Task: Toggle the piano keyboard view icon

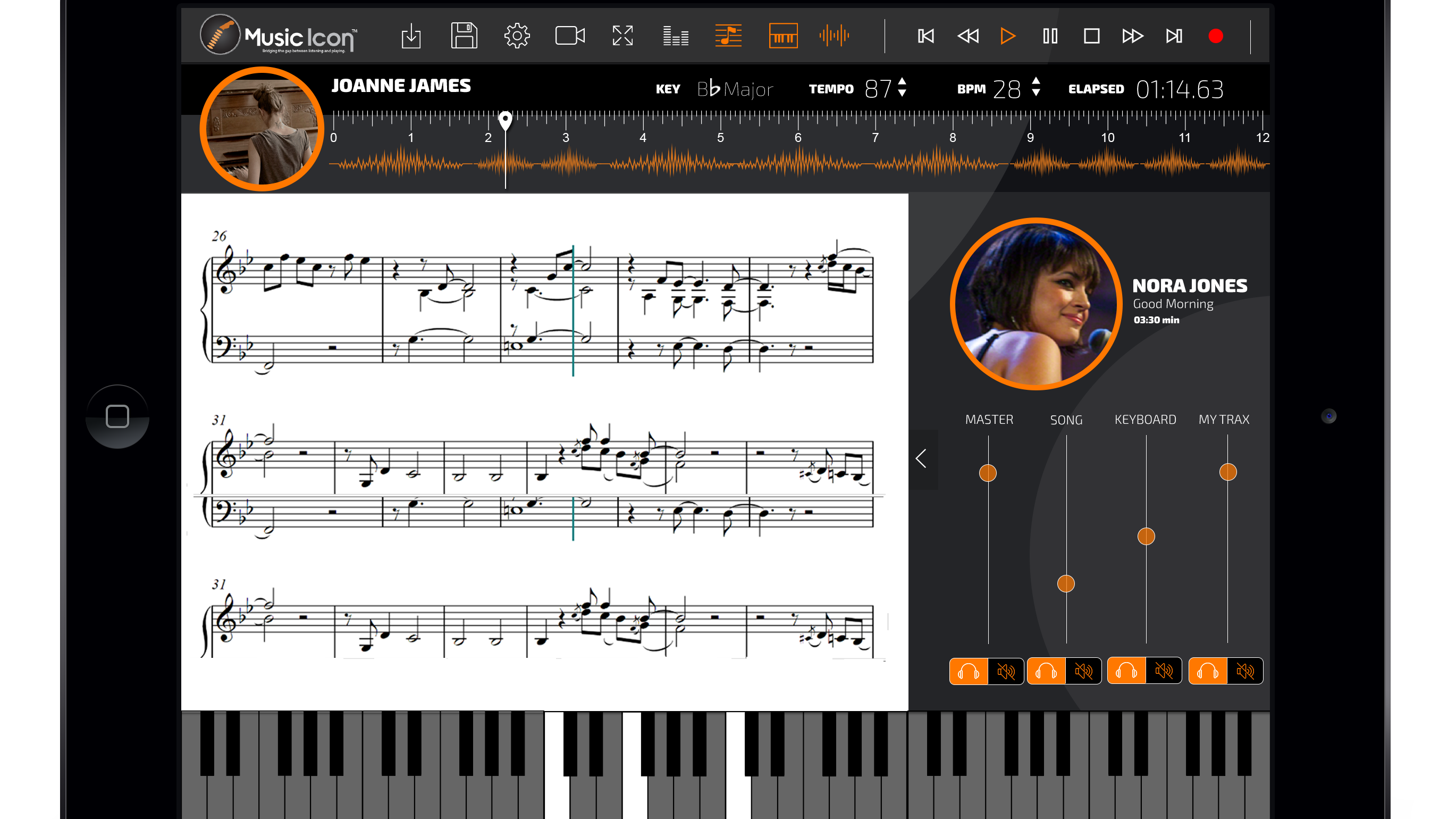Action: tap(783, 36)
